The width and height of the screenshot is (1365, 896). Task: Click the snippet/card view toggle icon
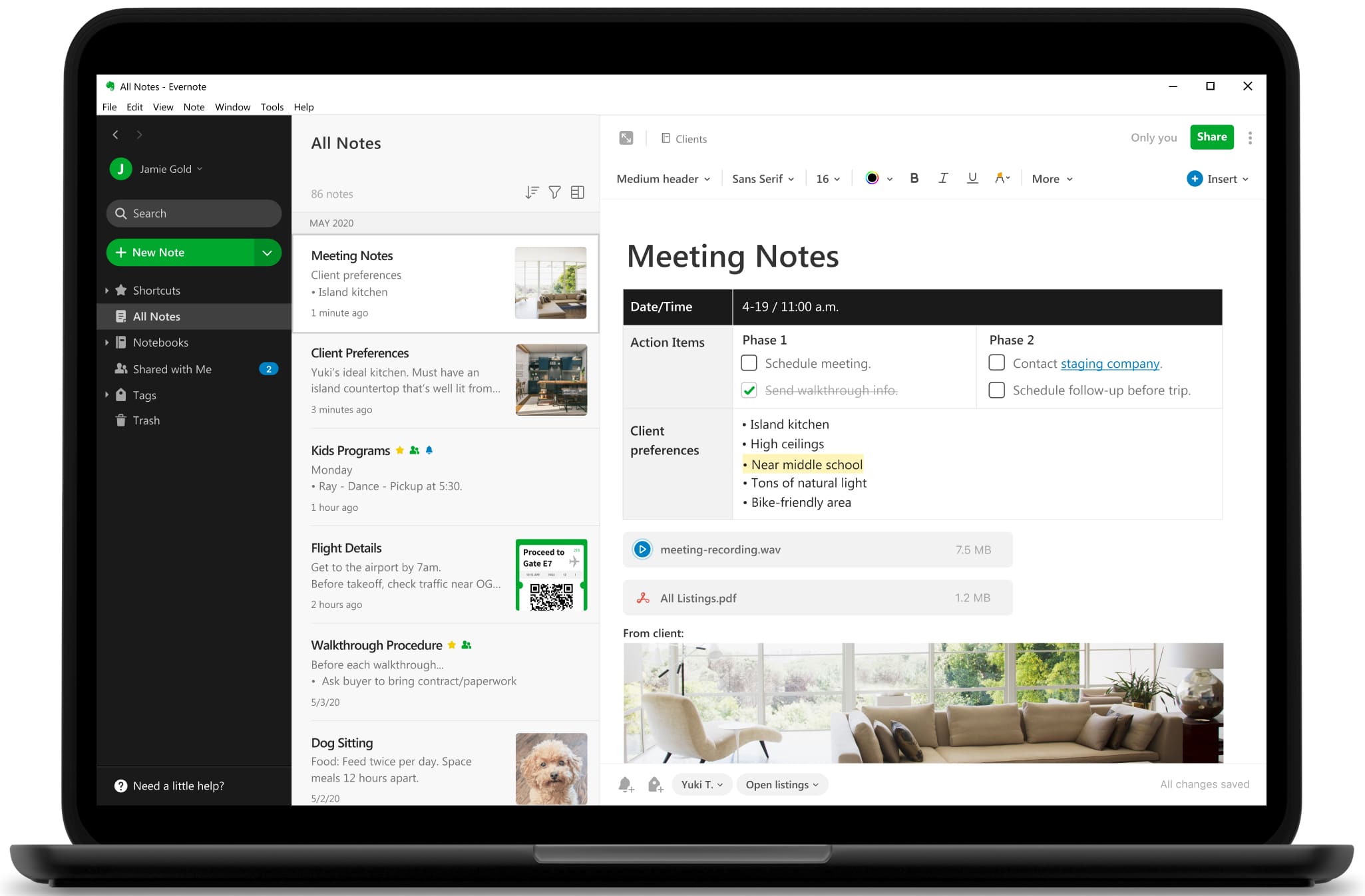[x=579, y=193]
